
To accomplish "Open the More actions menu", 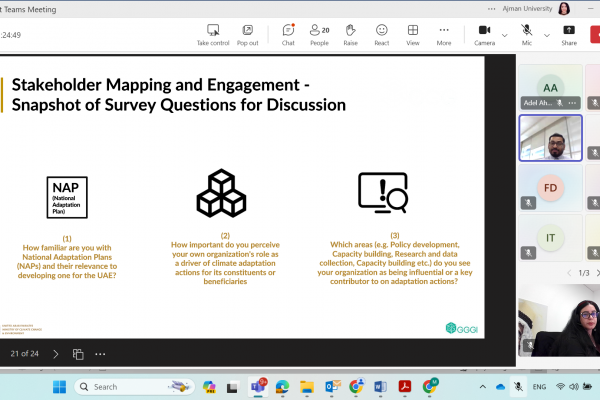I will [x=443, y=34].
